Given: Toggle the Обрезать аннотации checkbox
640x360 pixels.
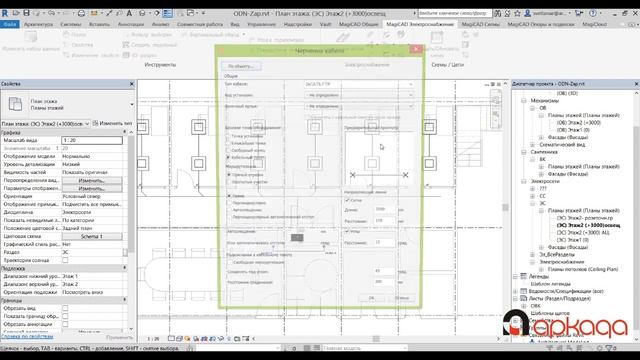Looking at the screenshot, I should tap(65, 324).
